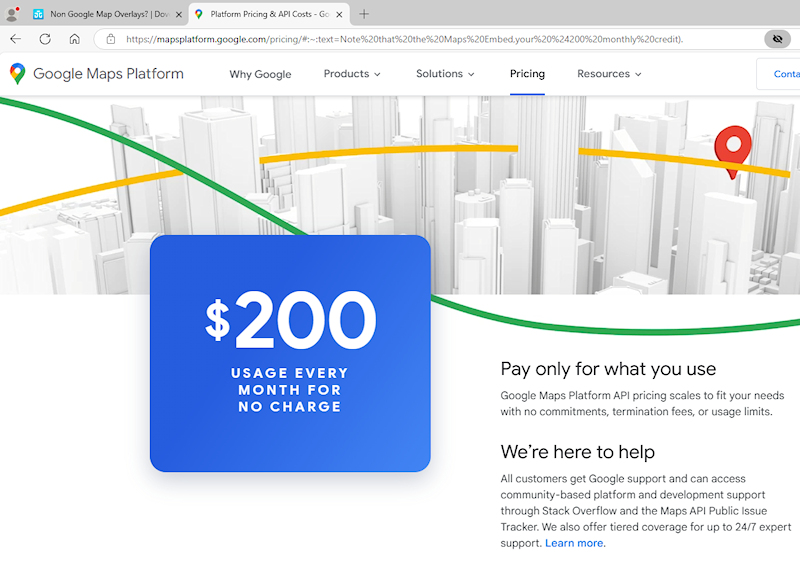Switch to Non Google Map Overlays tab

pos(108,14)
